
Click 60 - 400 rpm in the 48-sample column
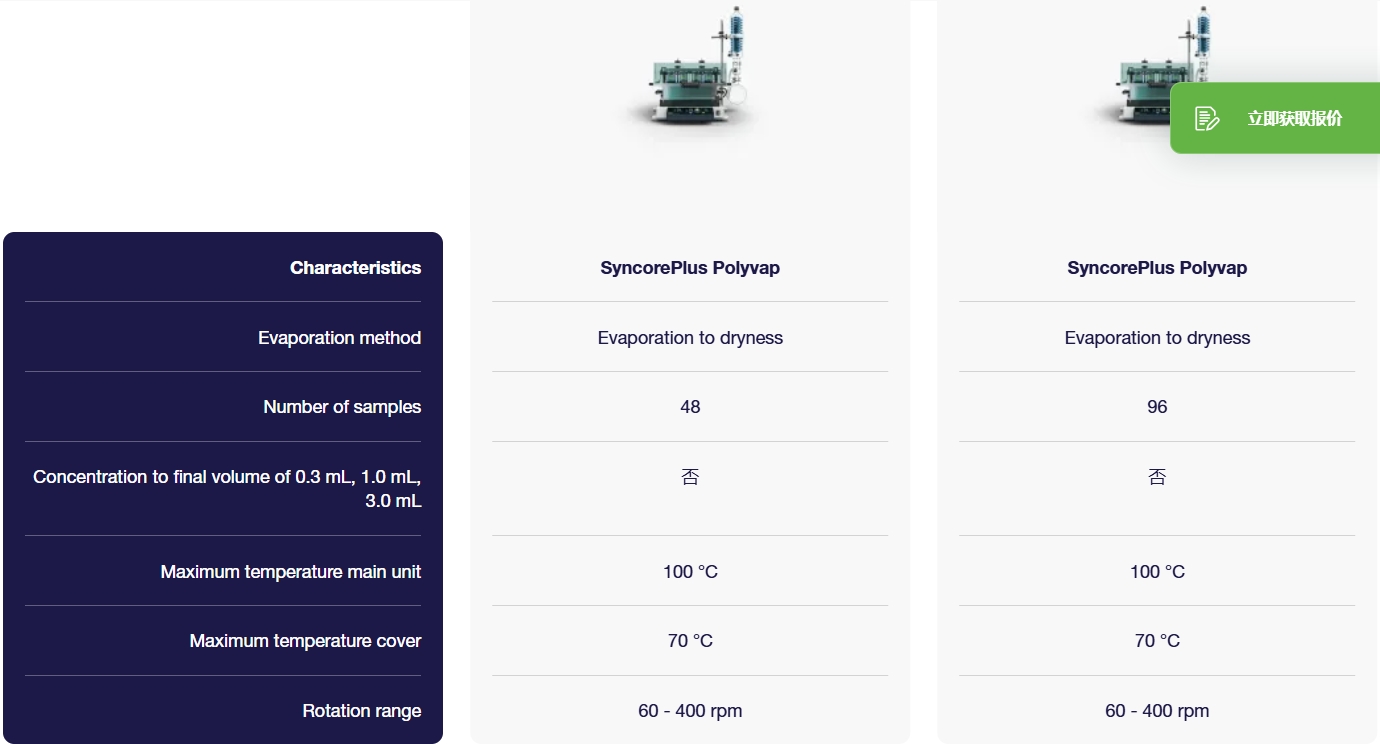point(690,711)
